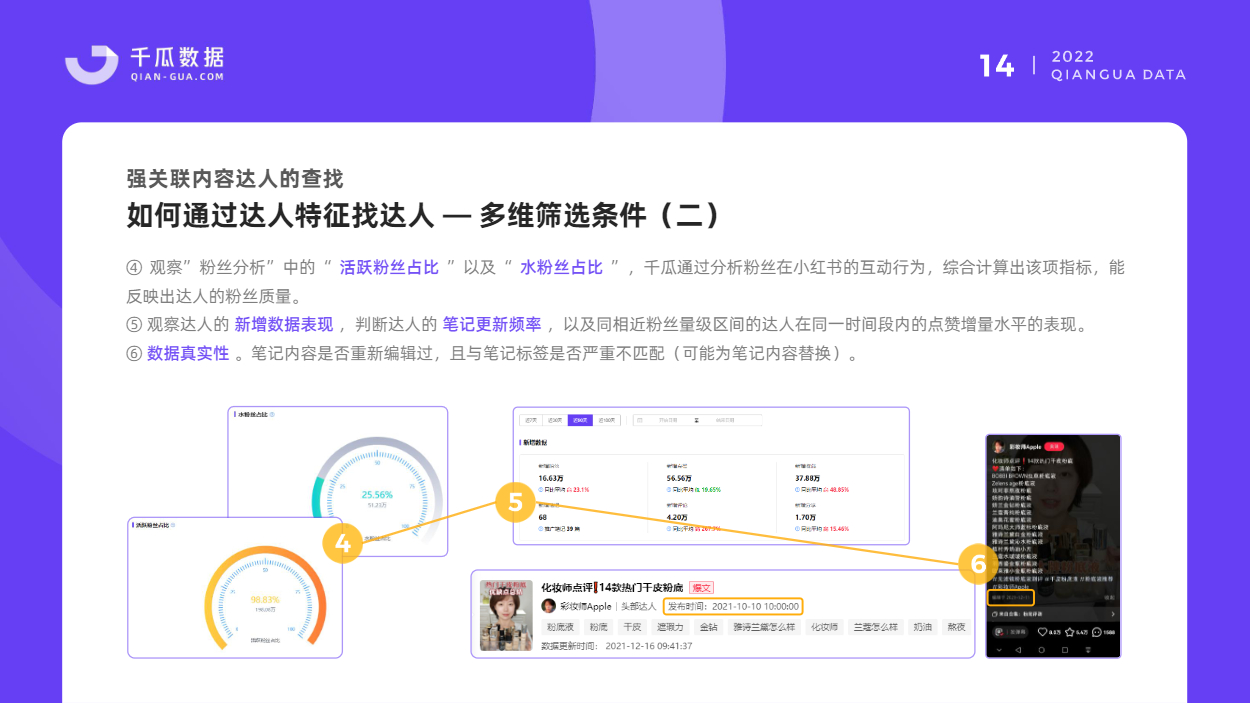Screen dimensions: 1250x703
Task: Click the 彩妆师Apple avatar in note card
Action: 548,606
